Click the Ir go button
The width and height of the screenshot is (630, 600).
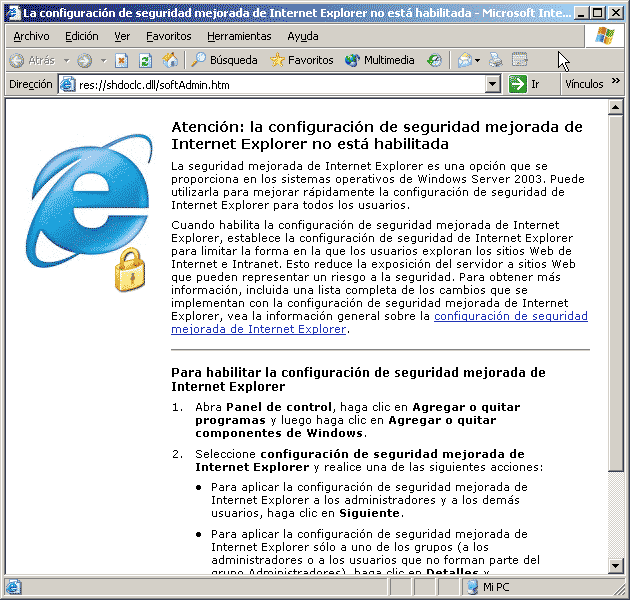tap(524, 84)
